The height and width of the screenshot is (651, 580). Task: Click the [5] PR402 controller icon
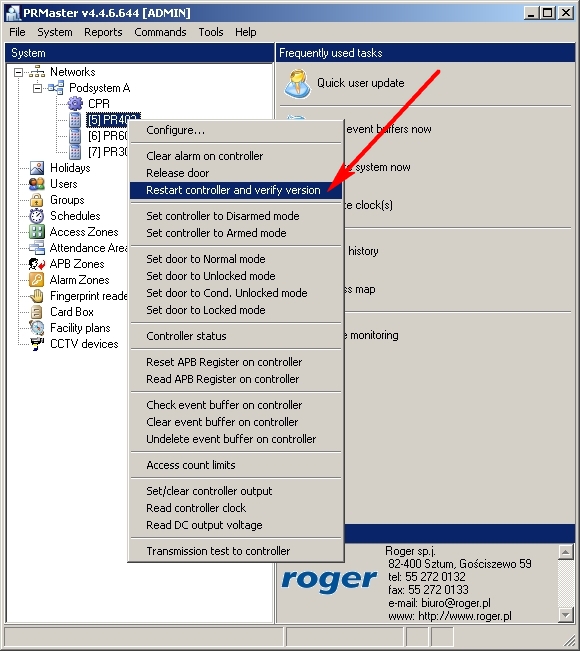(75, 120)
